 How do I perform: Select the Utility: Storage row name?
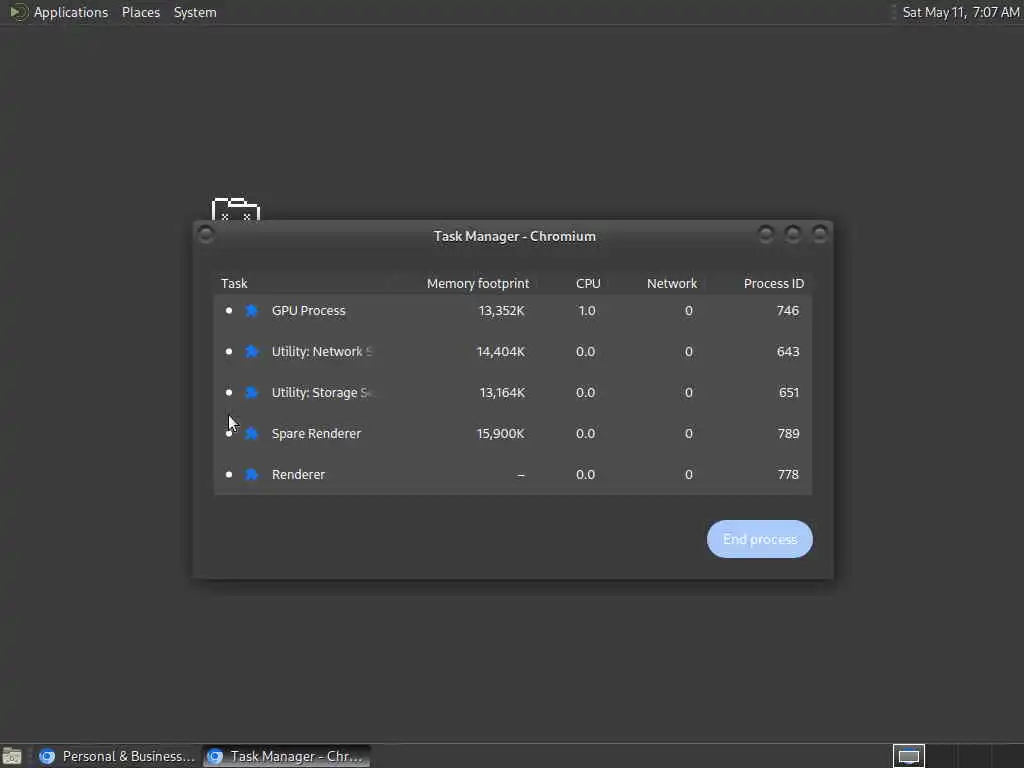(x=322, y=393)
